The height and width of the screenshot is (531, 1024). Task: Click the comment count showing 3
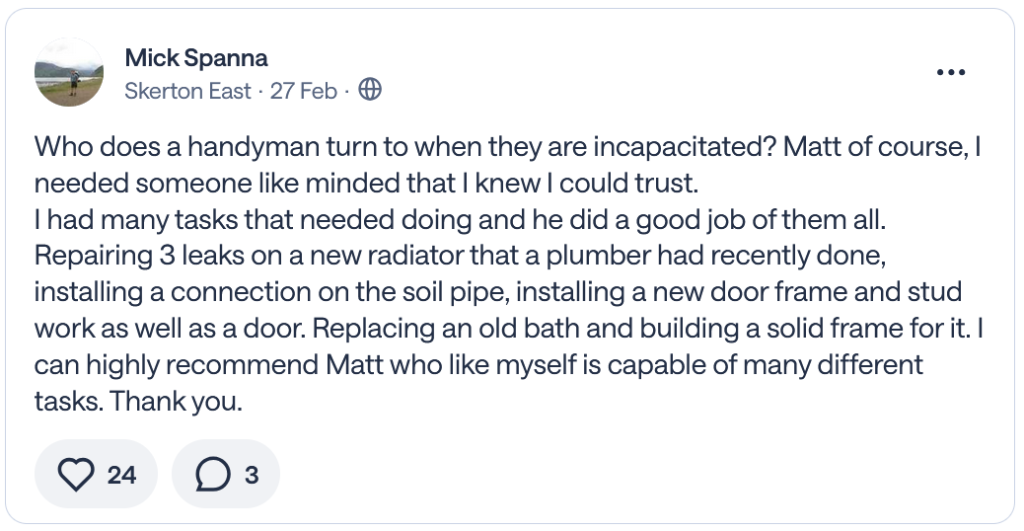click(251, 474)
